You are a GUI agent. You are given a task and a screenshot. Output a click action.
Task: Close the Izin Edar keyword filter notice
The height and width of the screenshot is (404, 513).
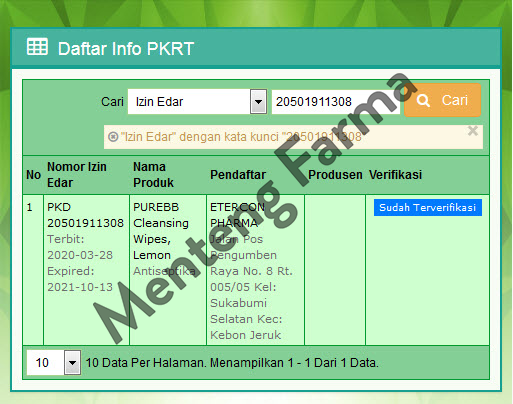tap(473, 131)
